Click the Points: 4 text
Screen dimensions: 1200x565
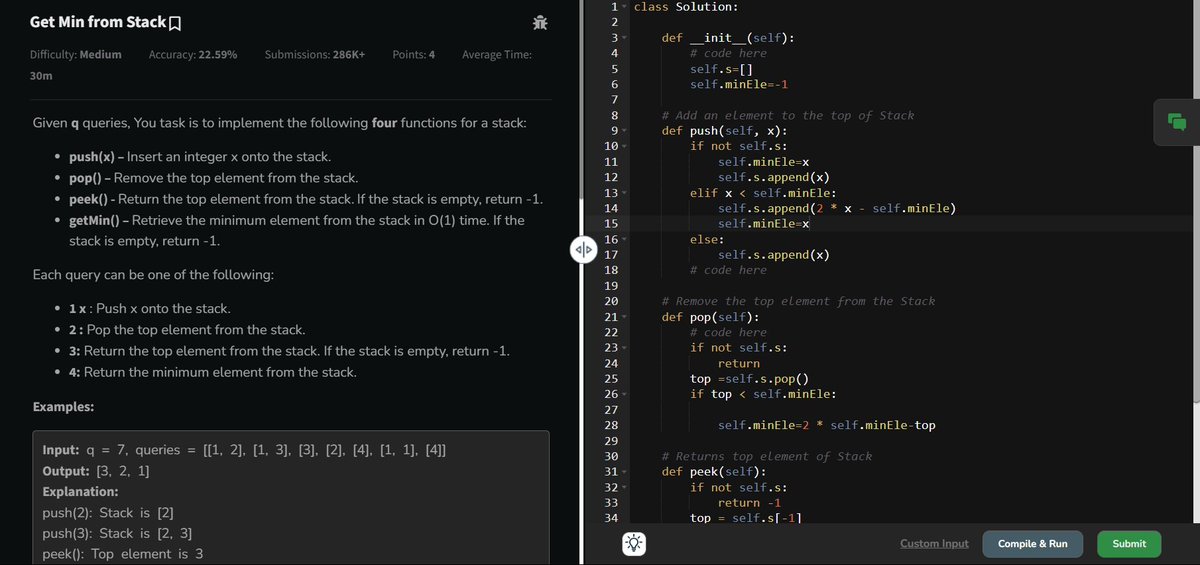413,55
